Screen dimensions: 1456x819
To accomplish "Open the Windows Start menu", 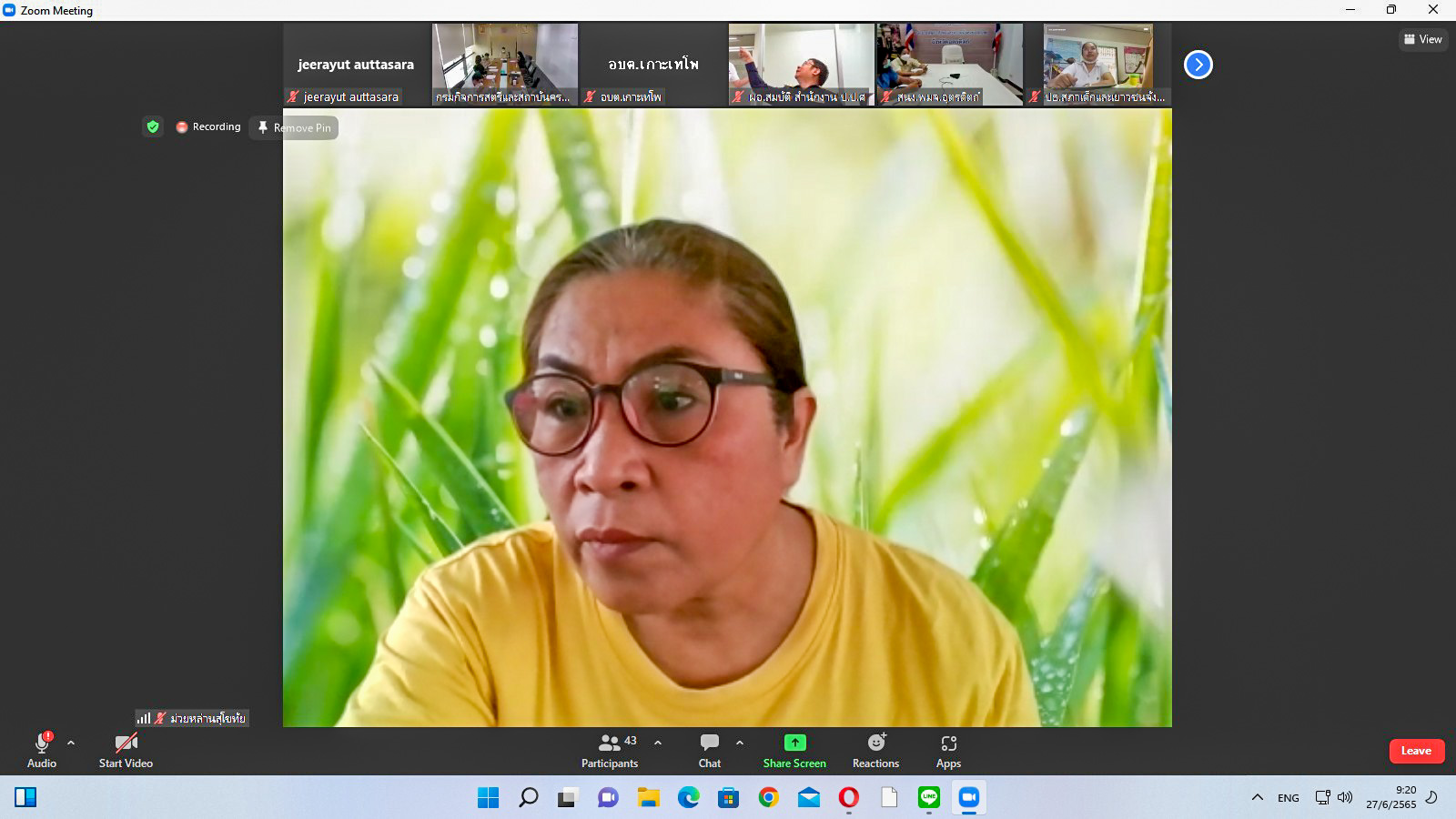I will coord(489,798).
